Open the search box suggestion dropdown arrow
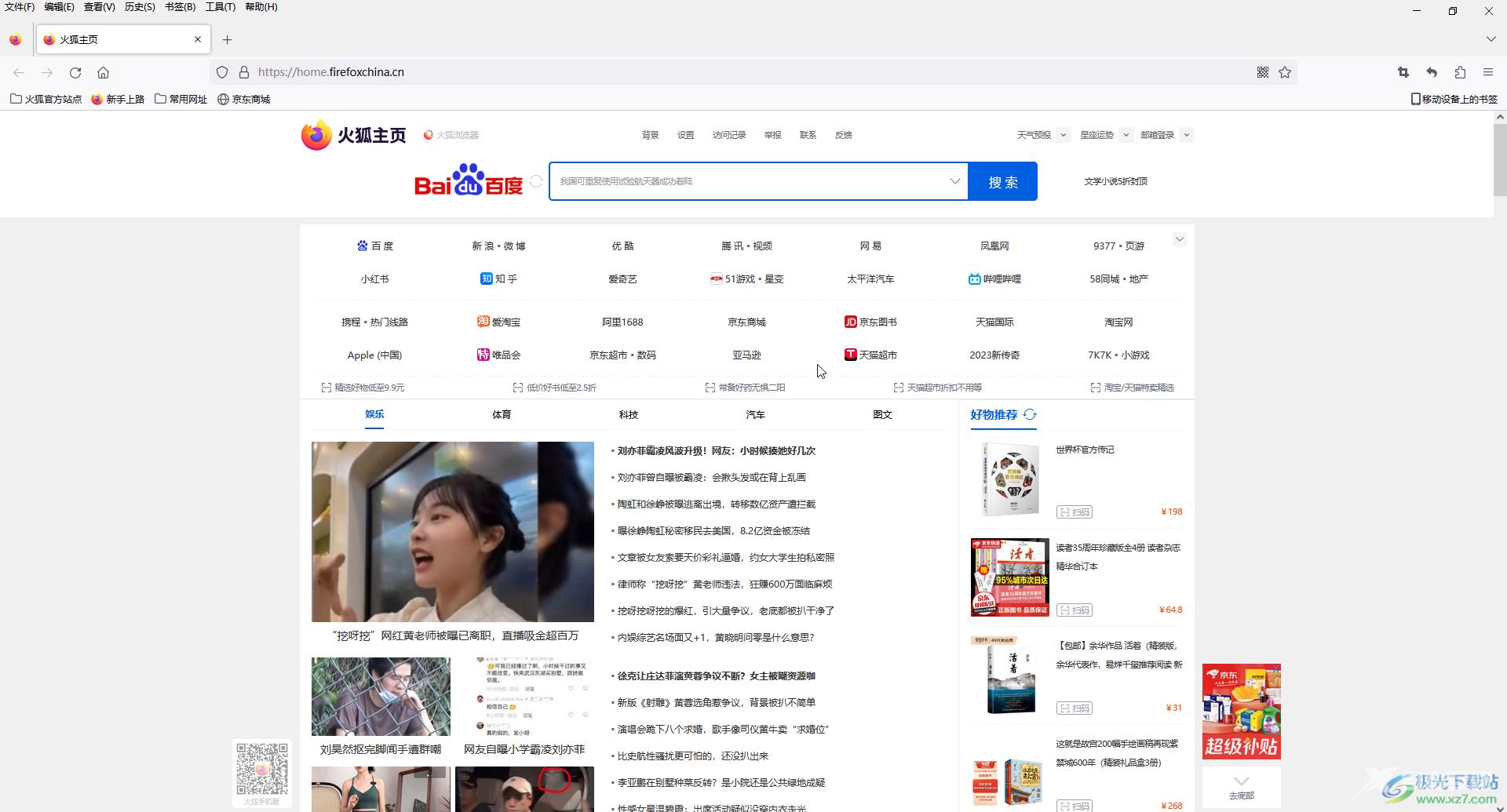The width and height of the screenshot is (1507, 812). [x=954, y=181]
